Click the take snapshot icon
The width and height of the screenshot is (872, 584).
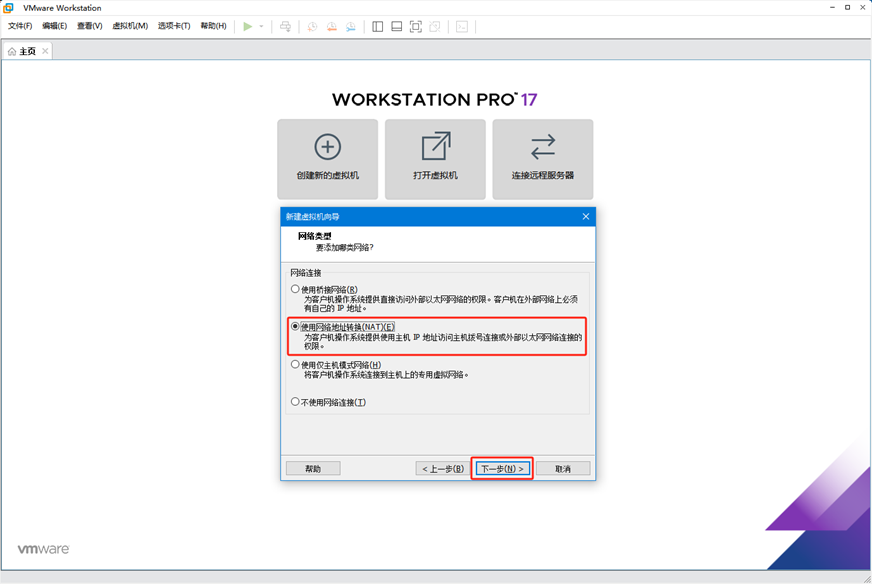pyautogui.click(x=313, y=26)
